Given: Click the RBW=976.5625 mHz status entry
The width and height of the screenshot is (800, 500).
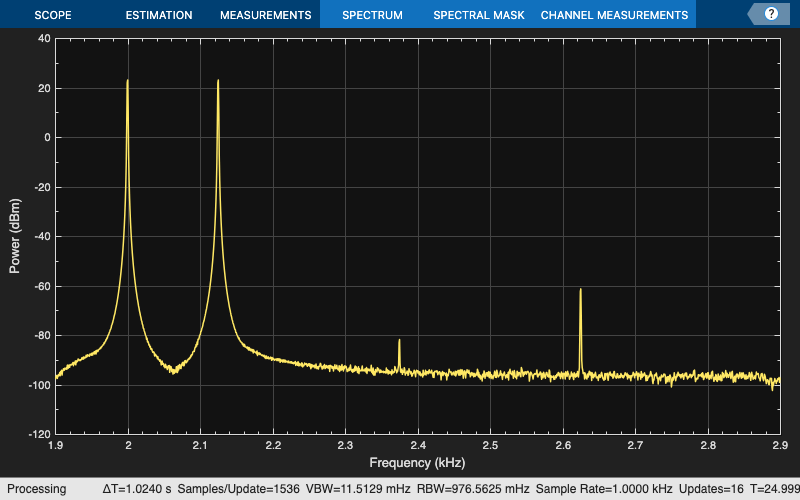Looking at the screenshot, I should (473, 489).
